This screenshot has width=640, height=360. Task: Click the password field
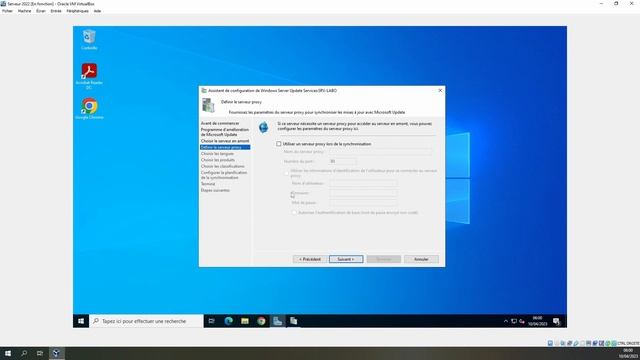click(363, 203)
